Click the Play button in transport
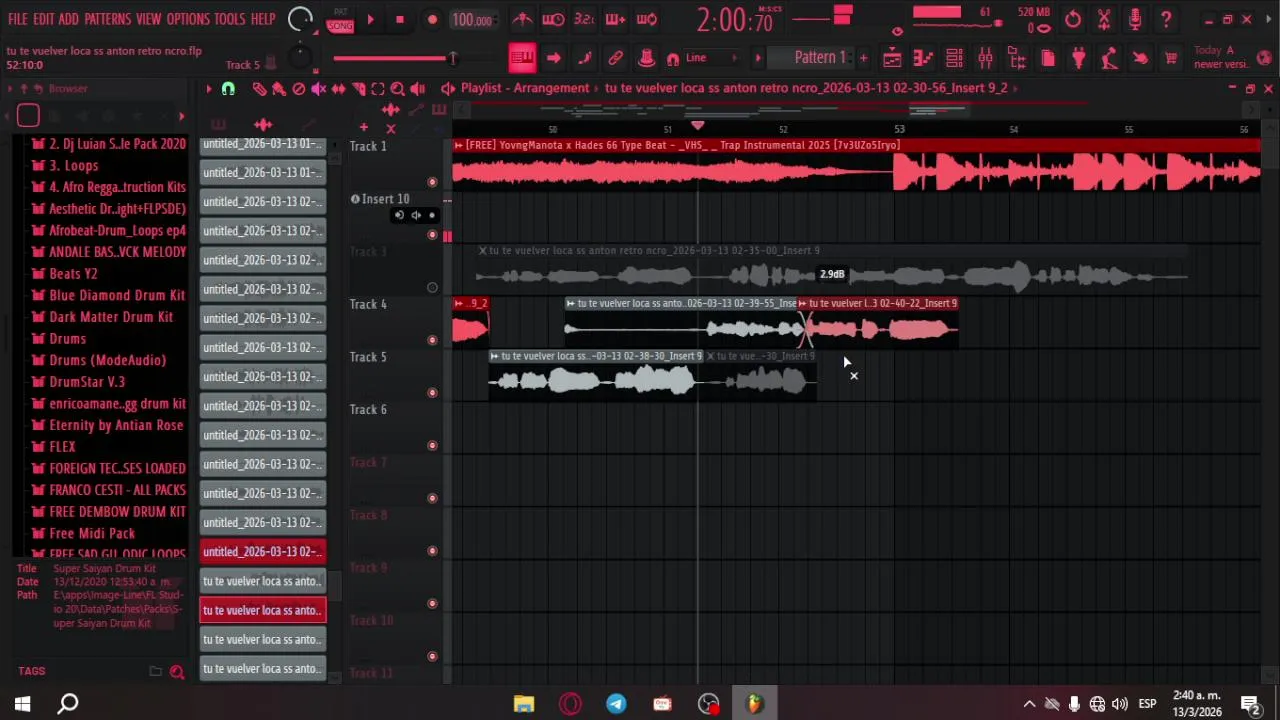The width and height of the screenshot is (1280, 720). coord(370,19)
